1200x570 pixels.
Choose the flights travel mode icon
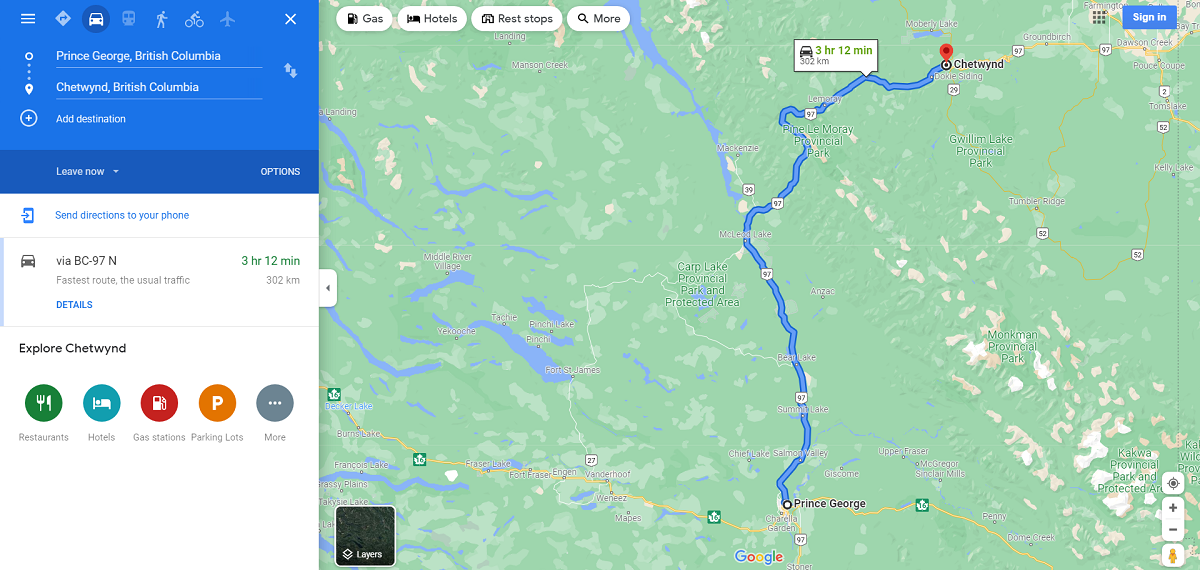point(227,19)
